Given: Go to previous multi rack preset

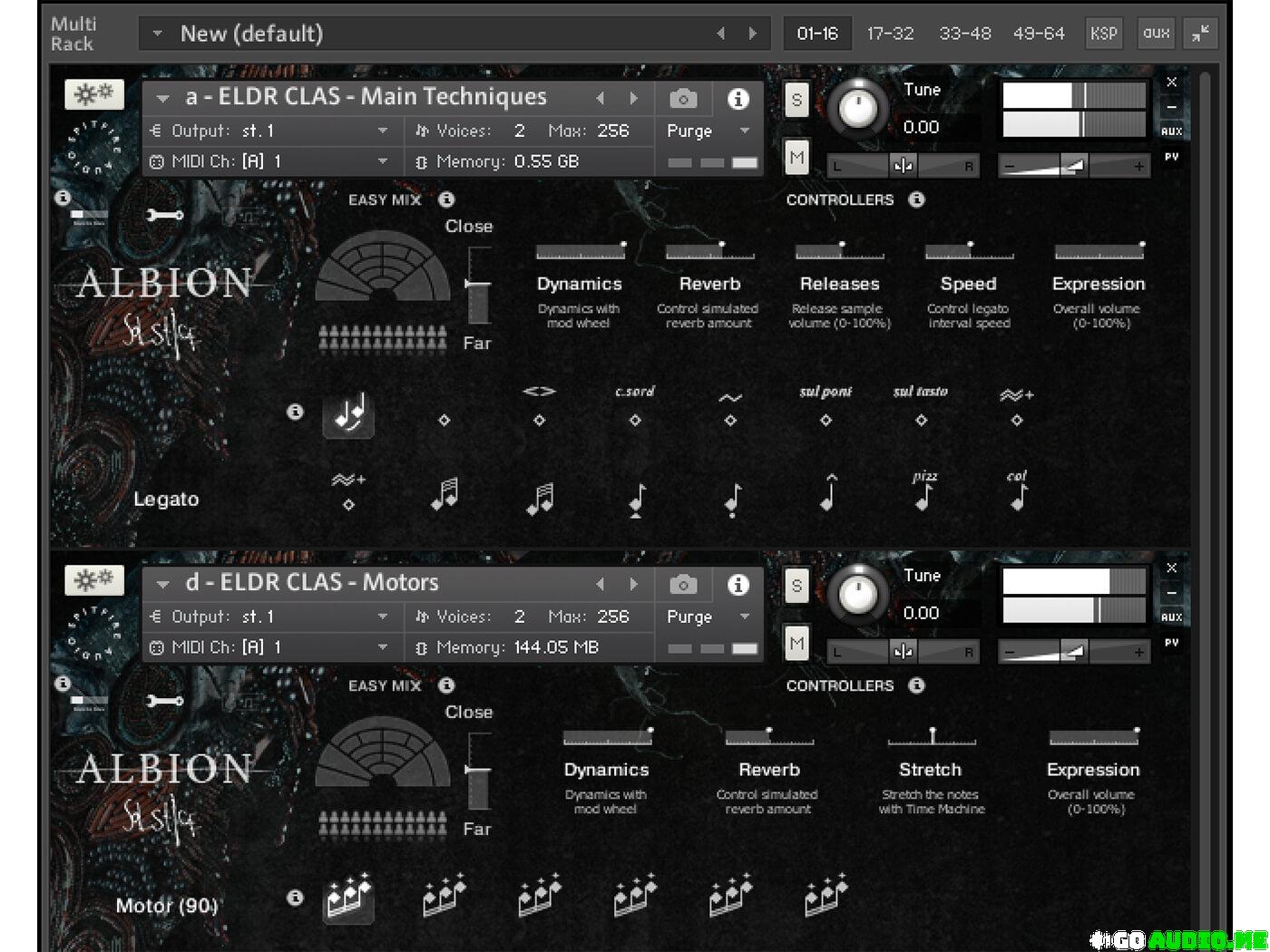Looking at the screenshot, I should point(720,34).
